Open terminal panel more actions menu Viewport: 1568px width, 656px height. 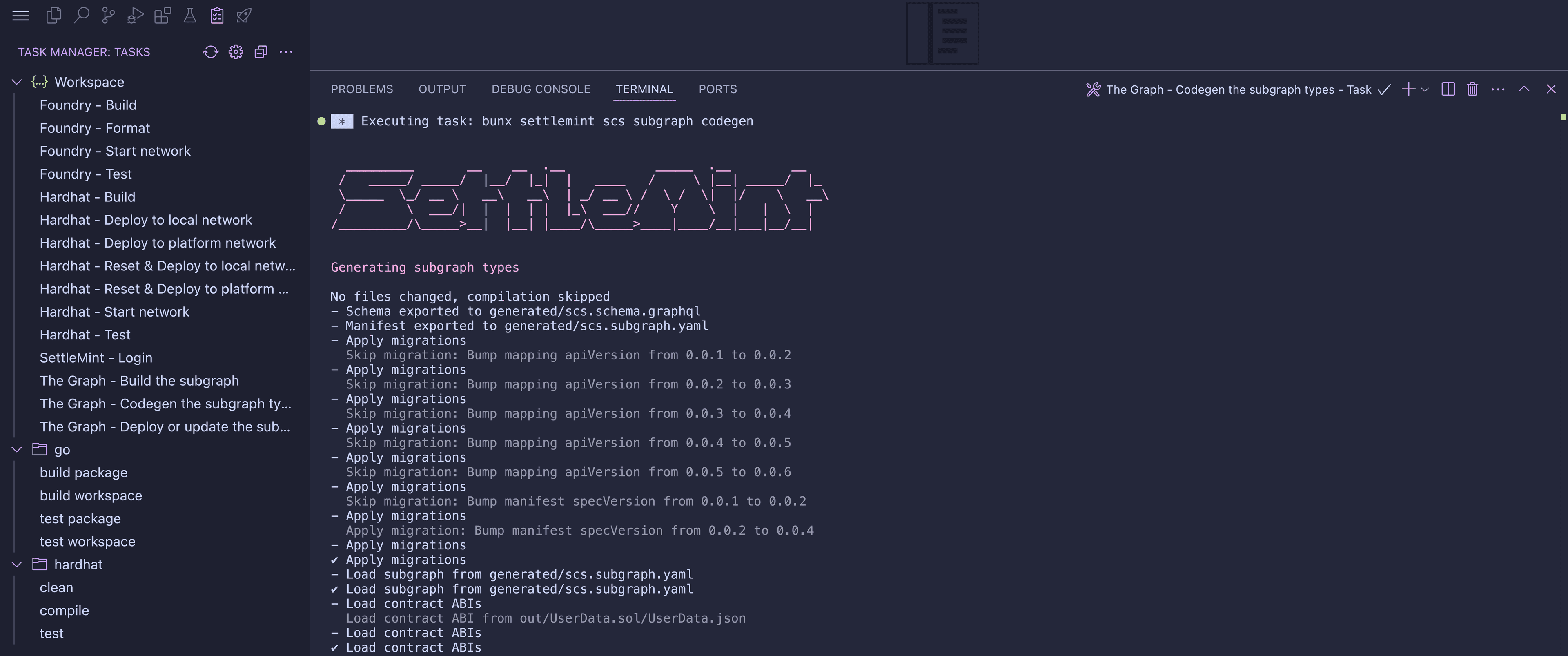1498,89
